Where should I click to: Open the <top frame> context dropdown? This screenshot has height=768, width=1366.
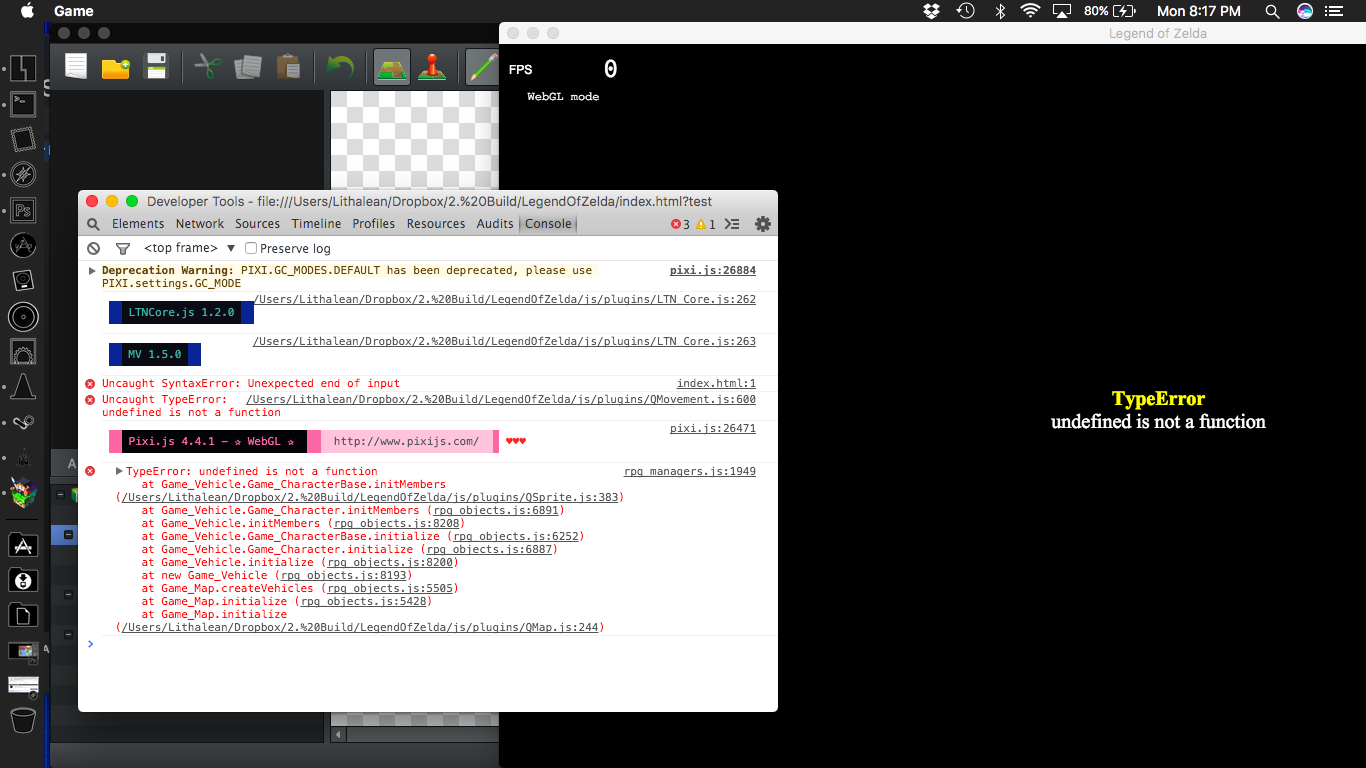pos(189,249)
